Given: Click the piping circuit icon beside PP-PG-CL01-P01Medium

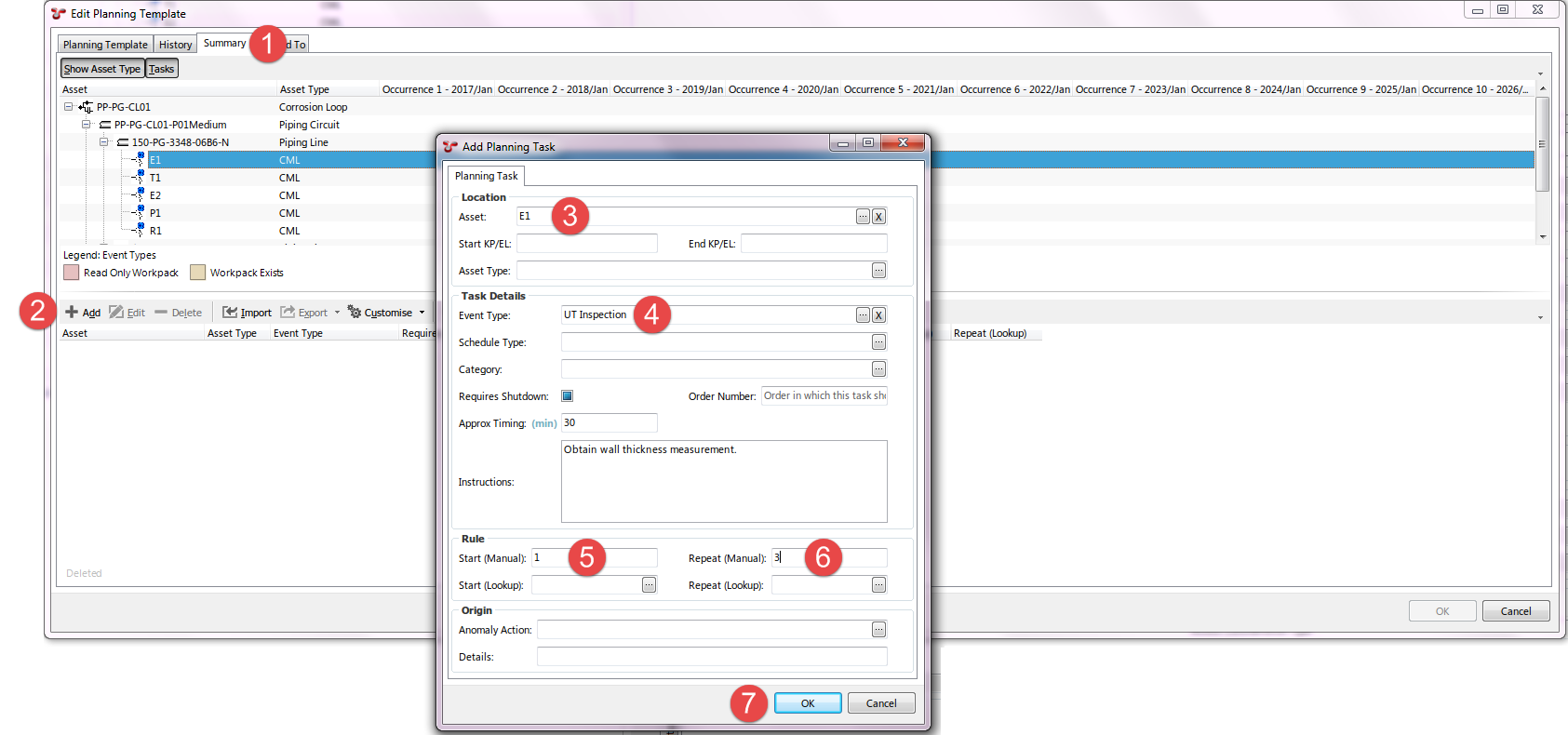Looking at the screenshot, I should pos(104,125).
